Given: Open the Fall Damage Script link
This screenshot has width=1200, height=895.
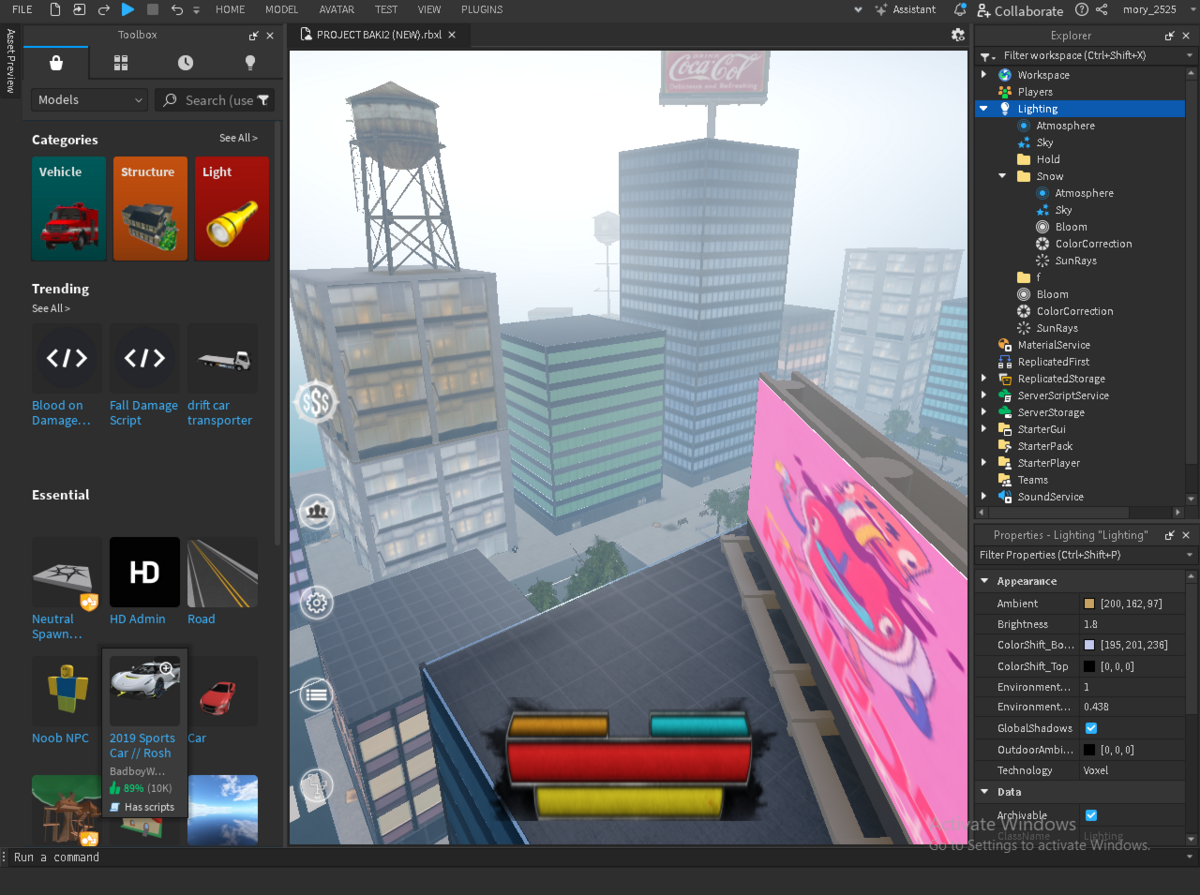Looking at the screenshot, I should [x=144, y=413].
